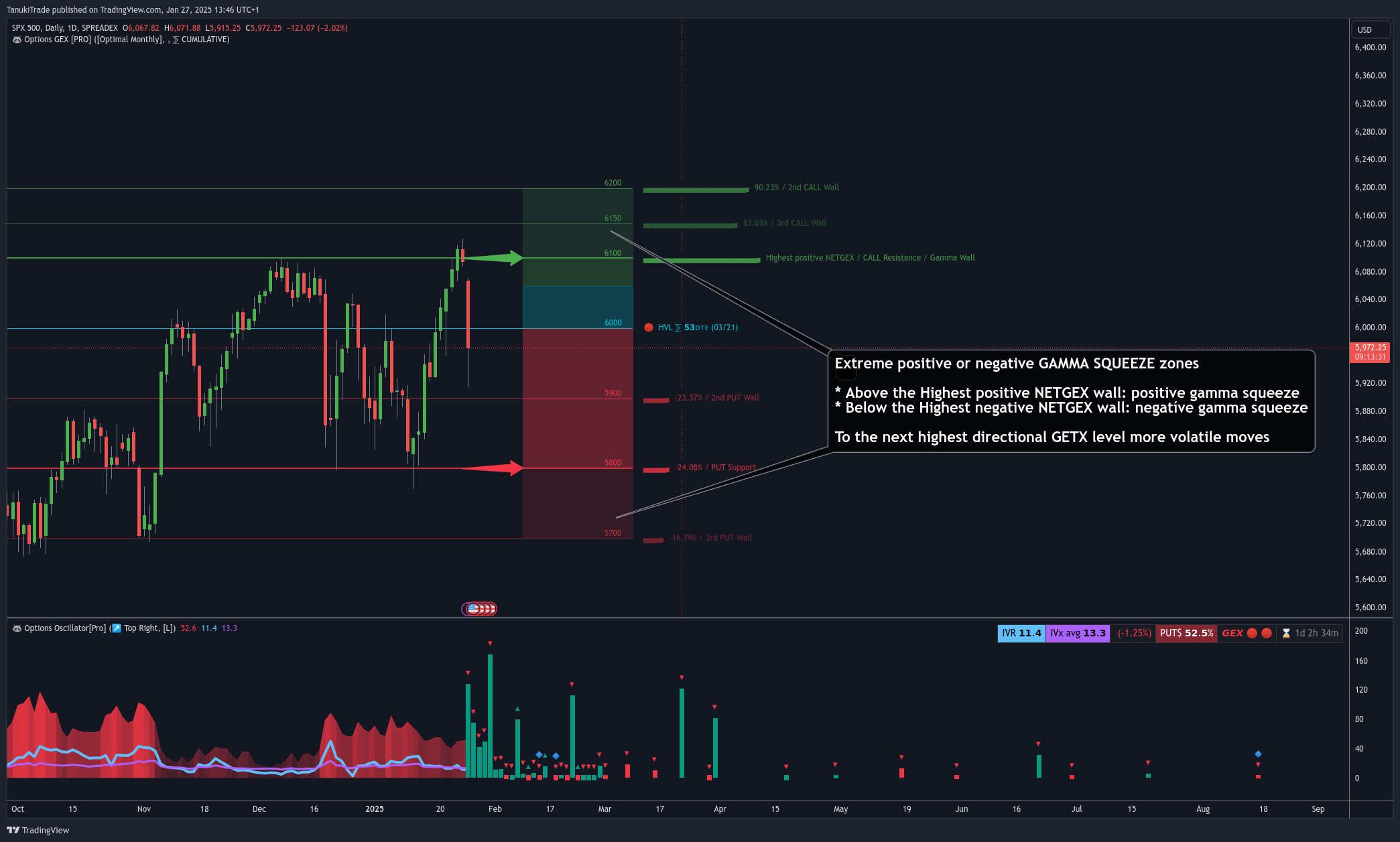The image size is (1400, 842).
Task: Click the 5900 strike level label
Action: (x=613, y=393)
